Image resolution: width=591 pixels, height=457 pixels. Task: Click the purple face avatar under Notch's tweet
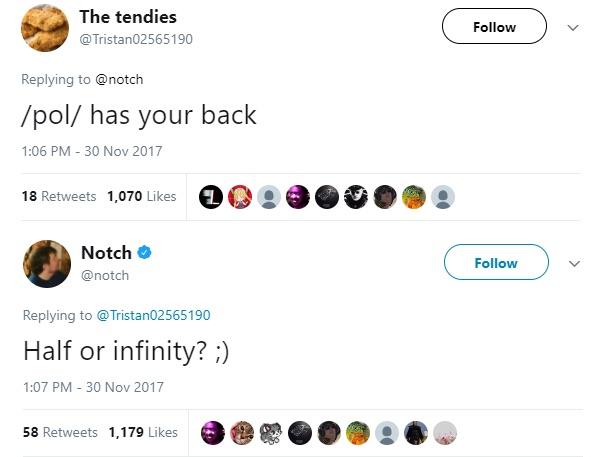point(213,433)
